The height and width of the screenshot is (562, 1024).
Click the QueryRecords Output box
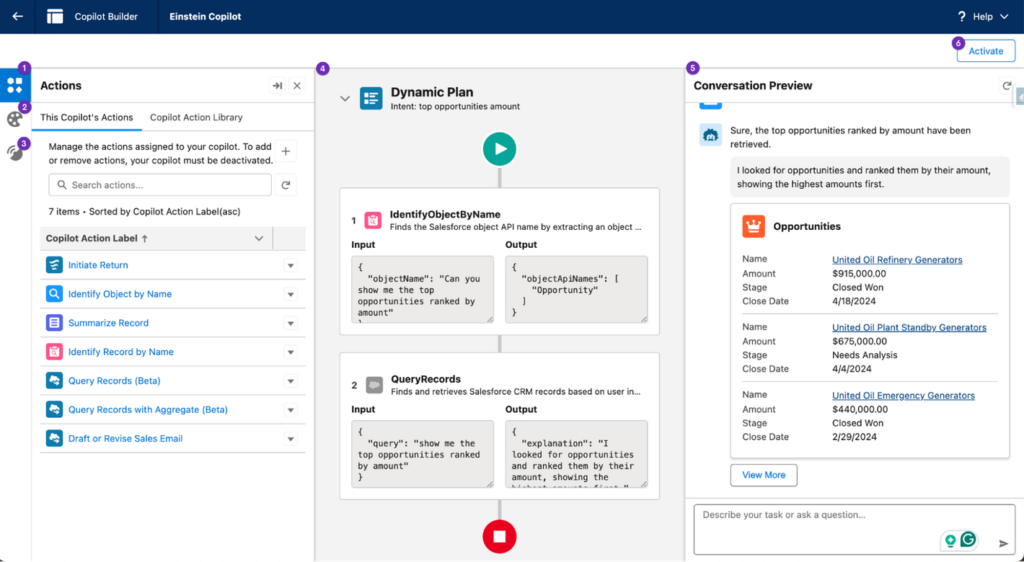click(x=577, y=454)
